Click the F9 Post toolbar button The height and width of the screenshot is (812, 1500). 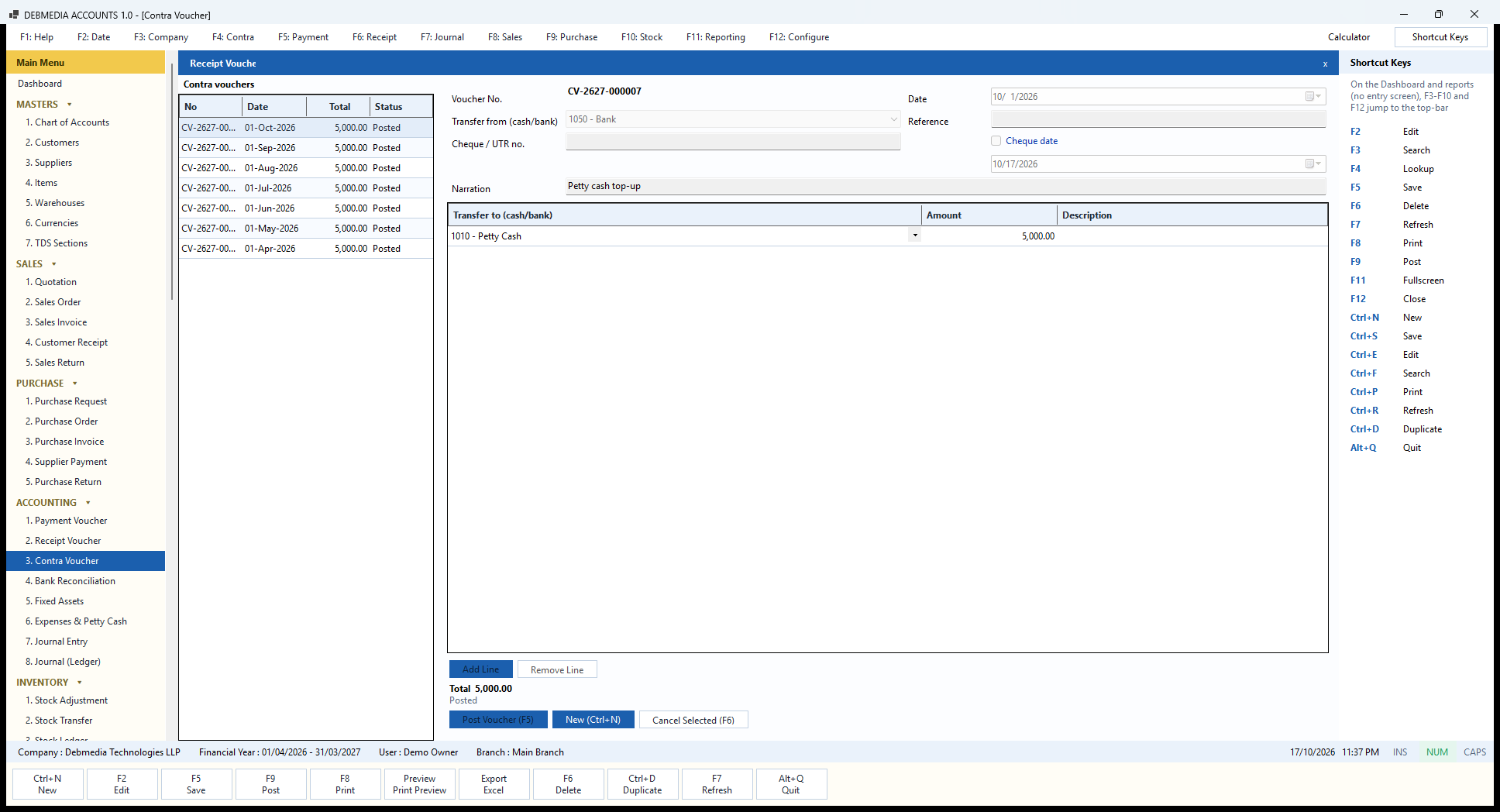[270, 784]
